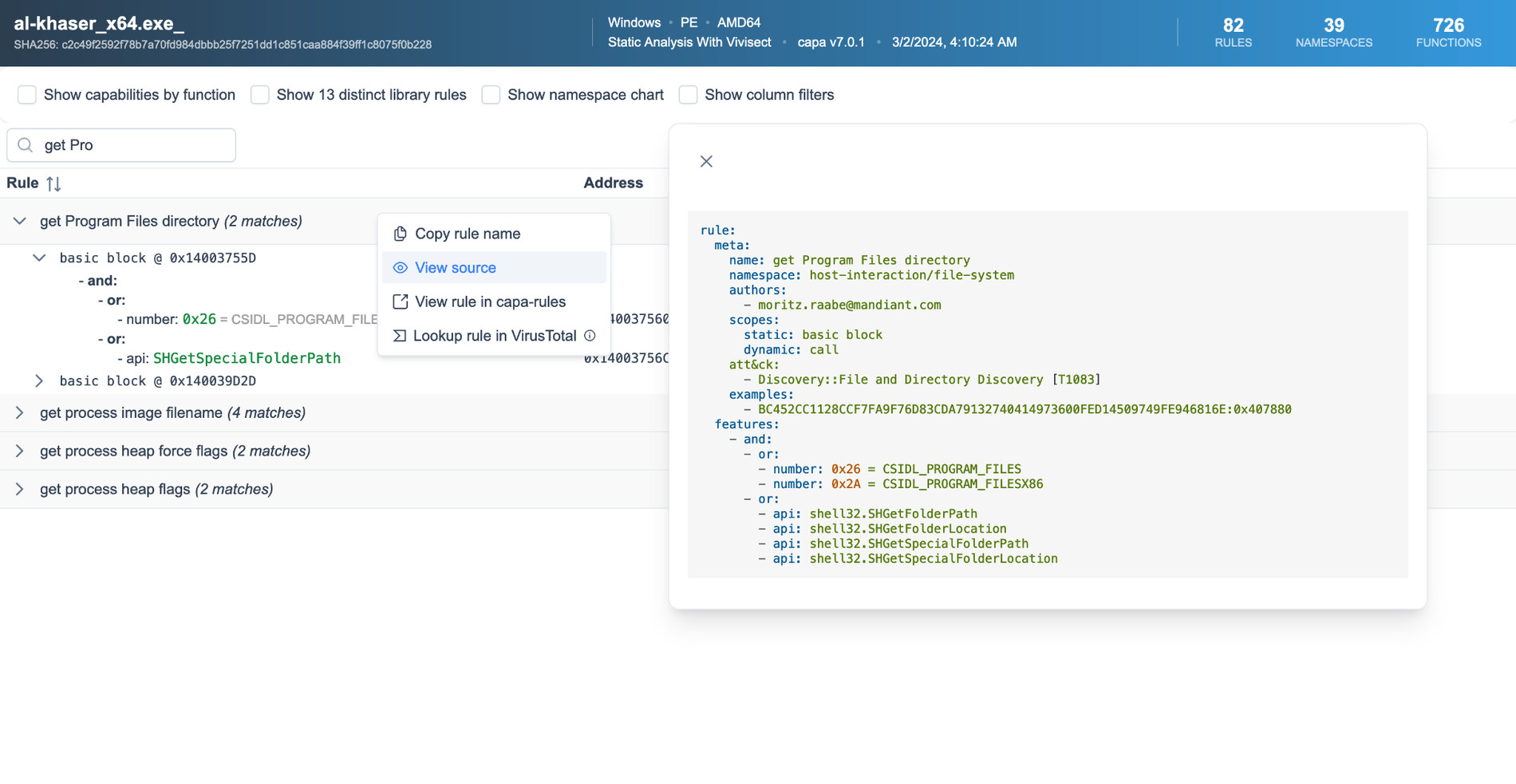Screen dimensions: 1516x784
Task: Click the T1083 ATT&CK entry line
Action: [922, 380]
